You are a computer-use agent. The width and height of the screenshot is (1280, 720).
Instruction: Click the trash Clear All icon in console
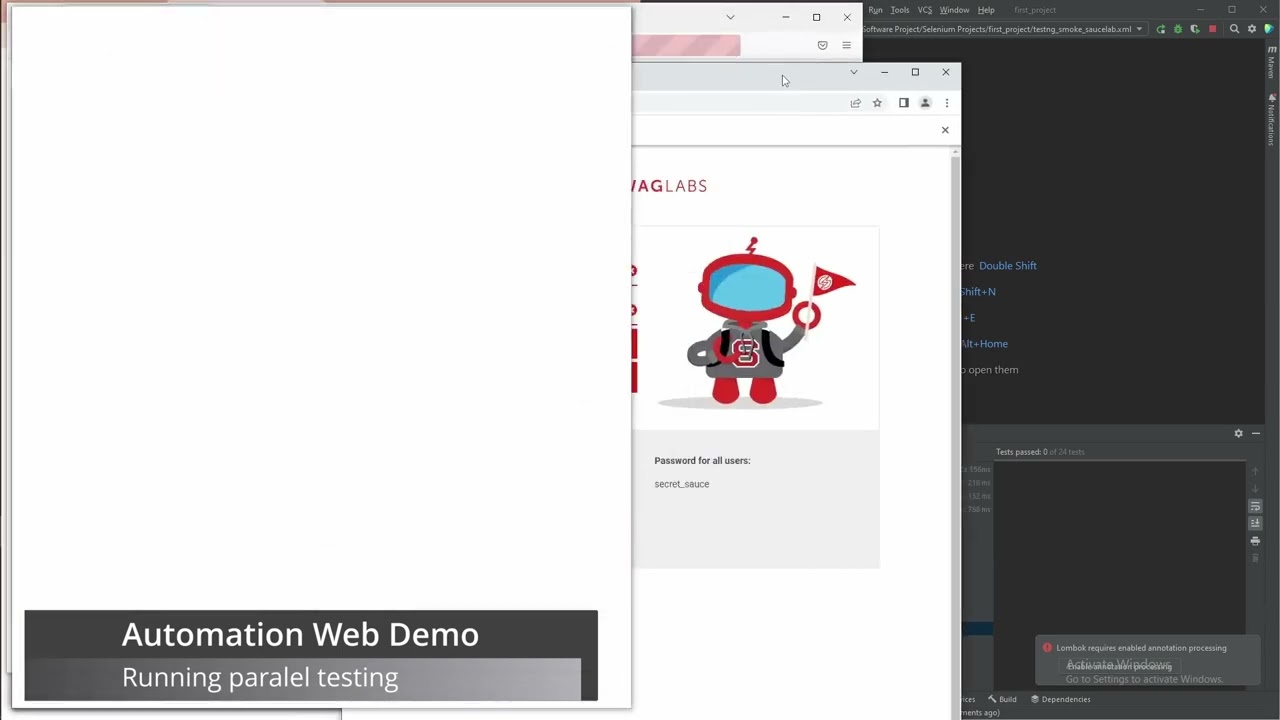click(1255, 558)
